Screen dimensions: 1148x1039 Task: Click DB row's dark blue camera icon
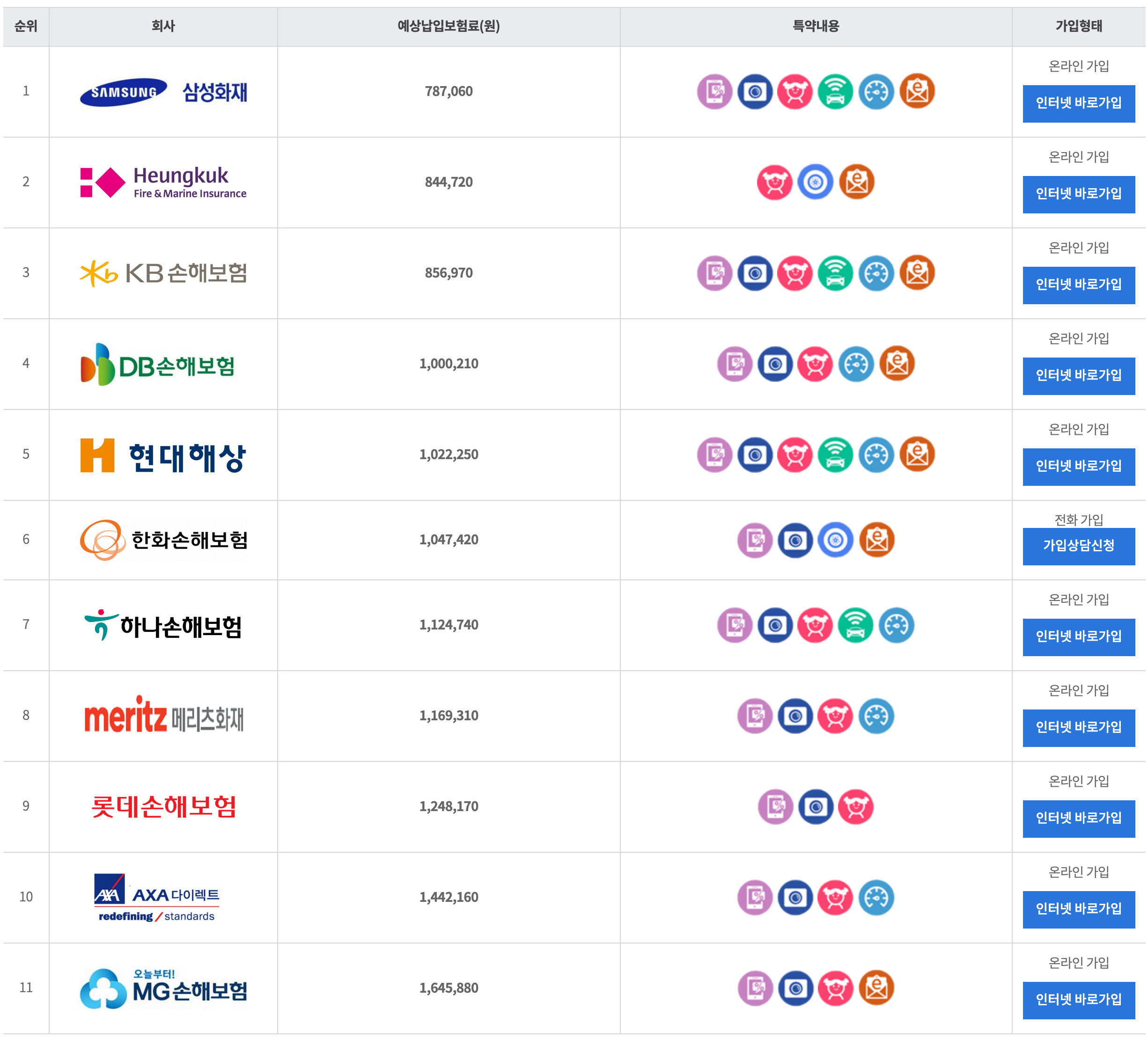pyautogui.click(x=775, y=364)
